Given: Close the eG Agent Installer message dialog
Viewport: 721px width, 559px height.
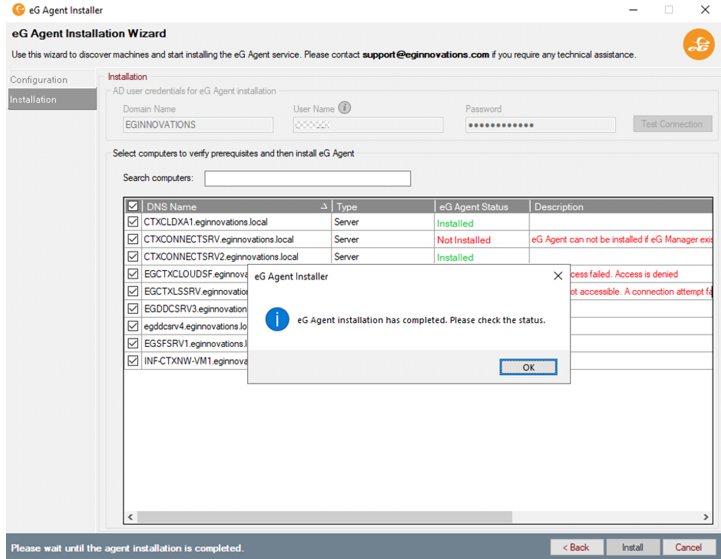Looking at the screenshot, I should (x=558, y=276).
